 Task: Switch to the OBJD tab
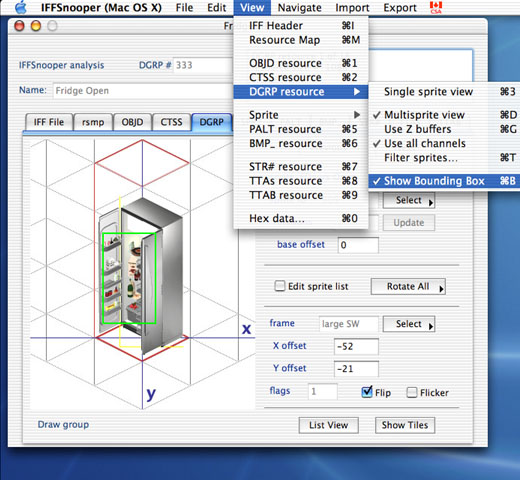(132, 122)
